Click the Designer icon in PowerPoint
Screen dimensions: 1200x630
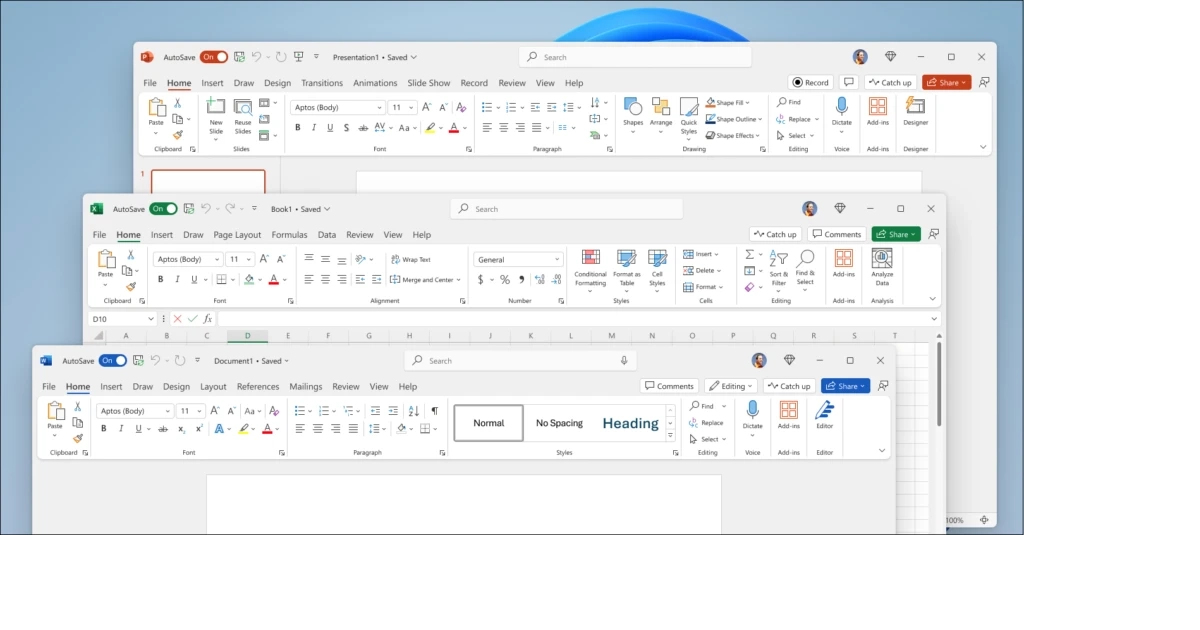point(915,106)
